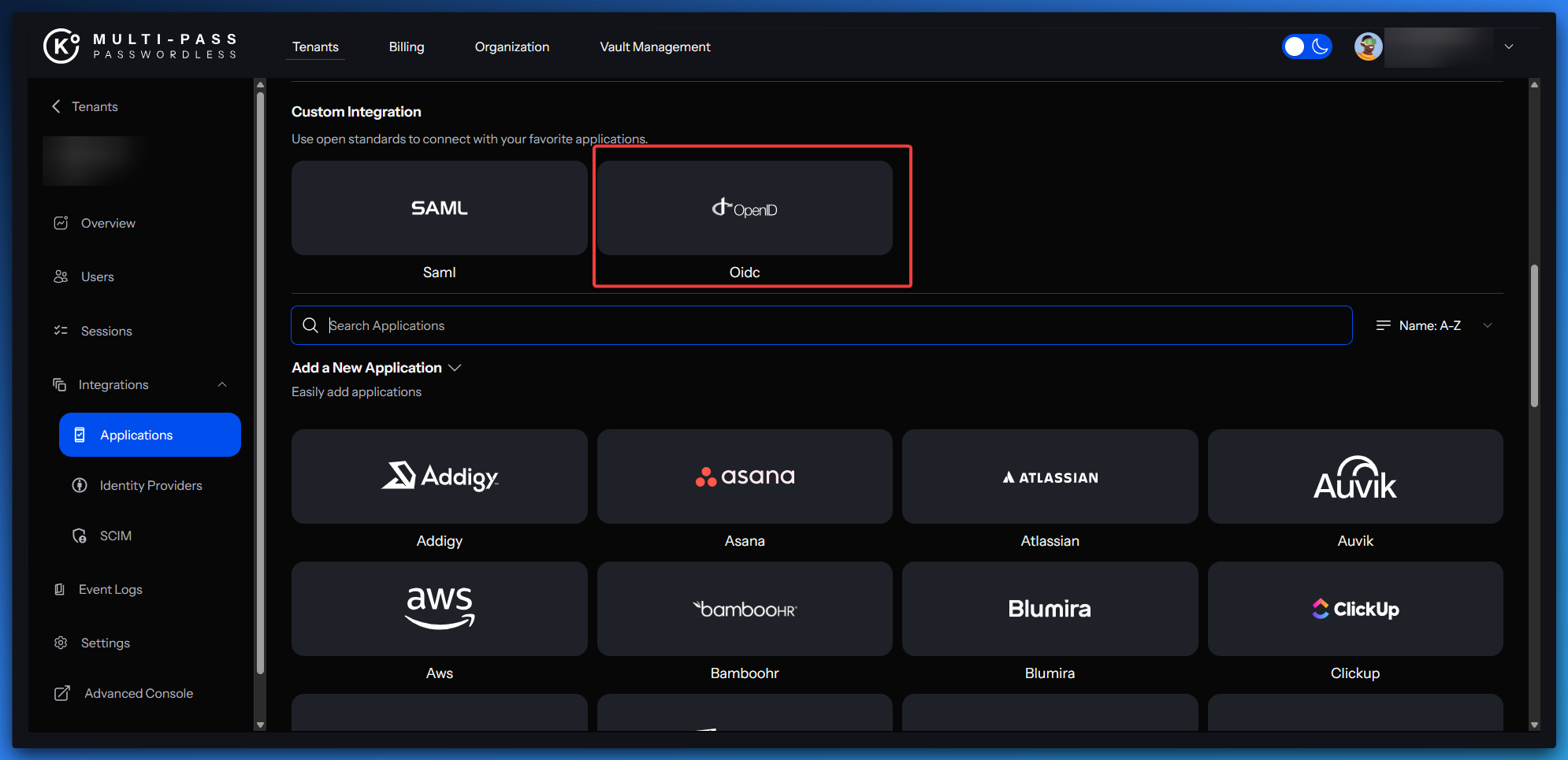Open Sessions from the sidebar
Screen dimensions: 1568x760
click(x=106, y=331)
